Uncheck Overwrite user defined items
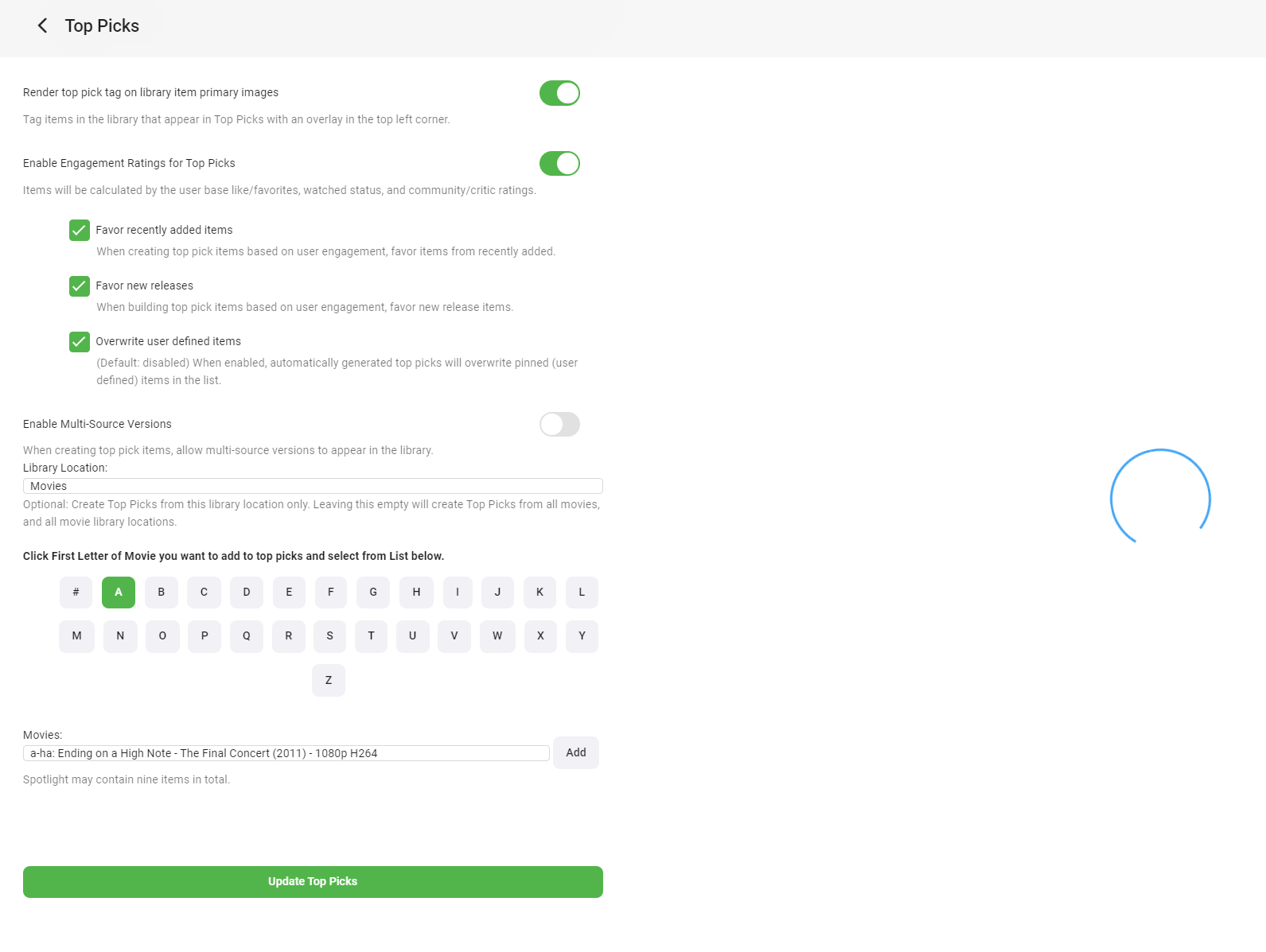Image resolution: width=1266 pixels, height=952 pixels. pyautogui.click(x=80, y=342)
